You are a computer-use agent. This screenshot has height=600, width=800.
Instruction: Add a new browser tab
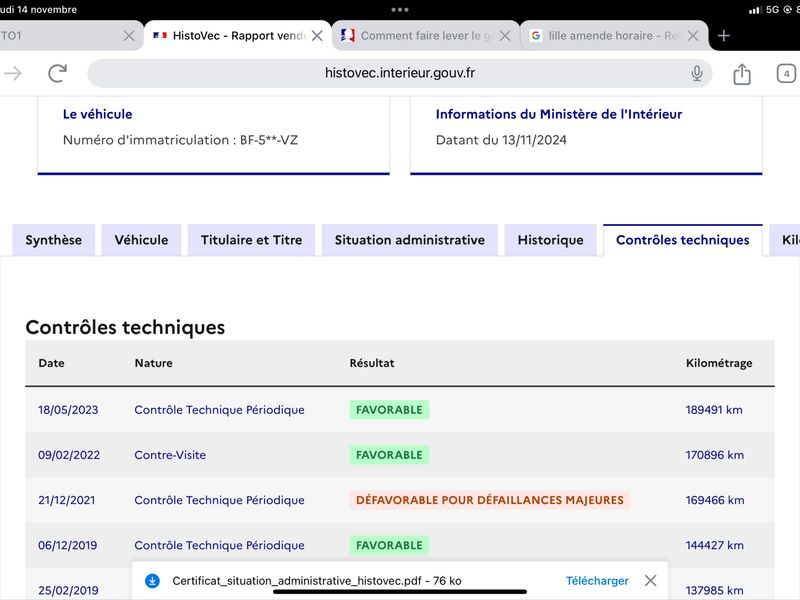[x=723, y=36]
